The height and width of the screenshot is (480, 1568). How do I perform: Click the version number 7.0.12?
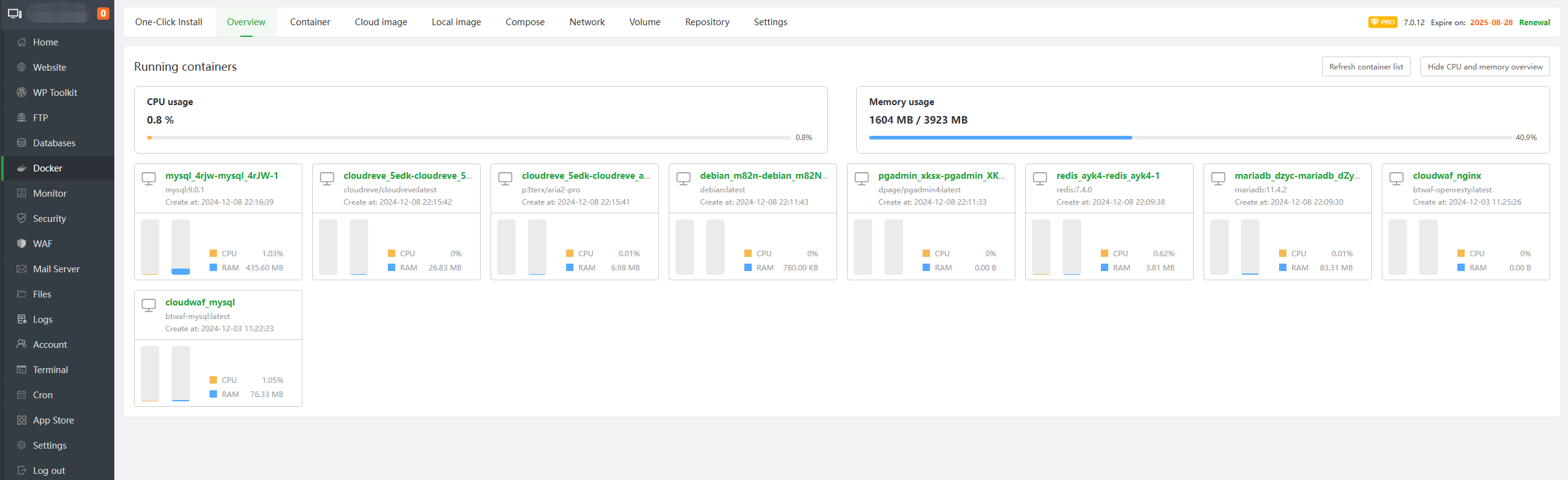point(1414,23)
